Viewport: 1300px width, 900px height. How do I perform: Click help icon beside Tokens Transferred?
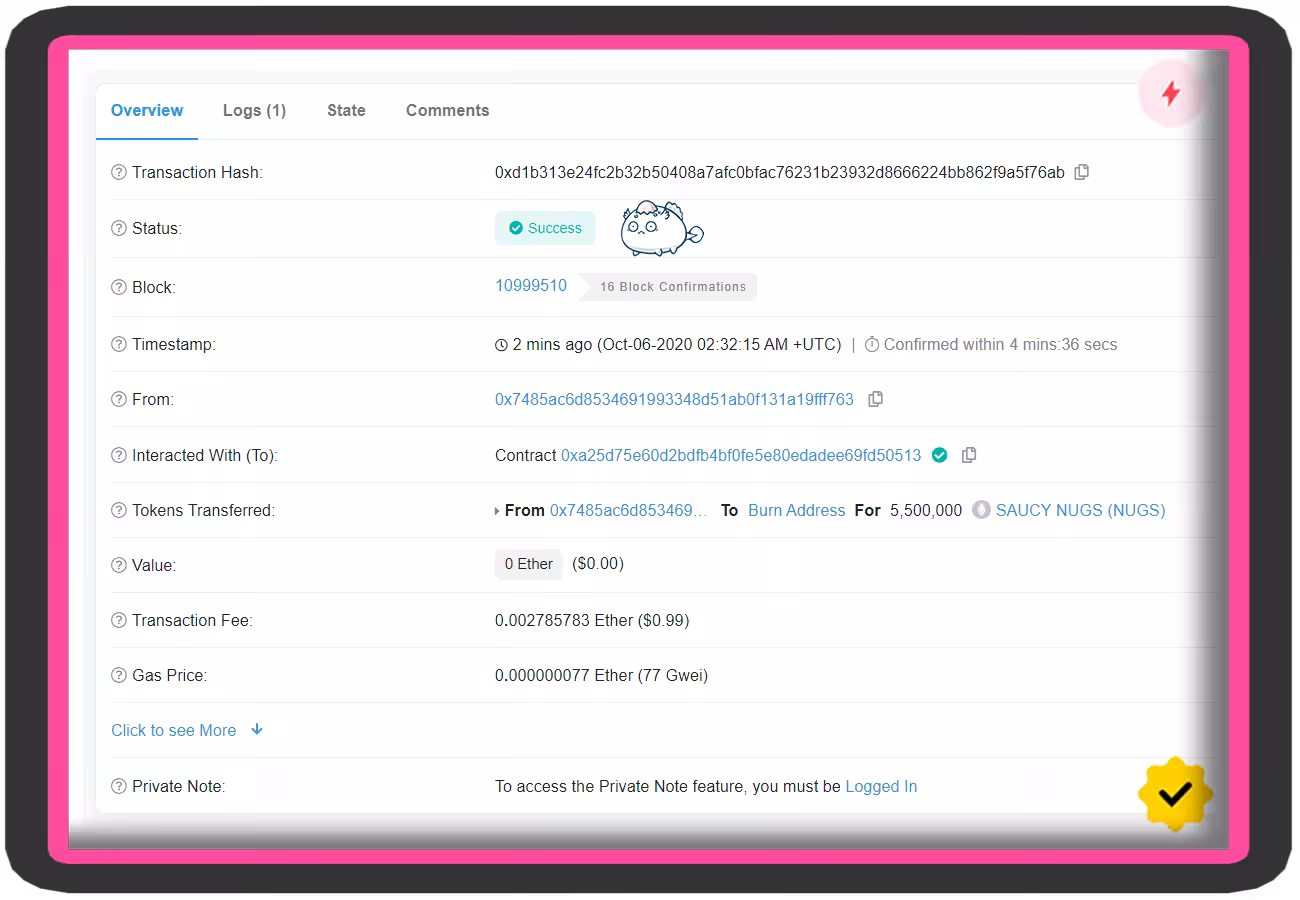pos(119,510)
